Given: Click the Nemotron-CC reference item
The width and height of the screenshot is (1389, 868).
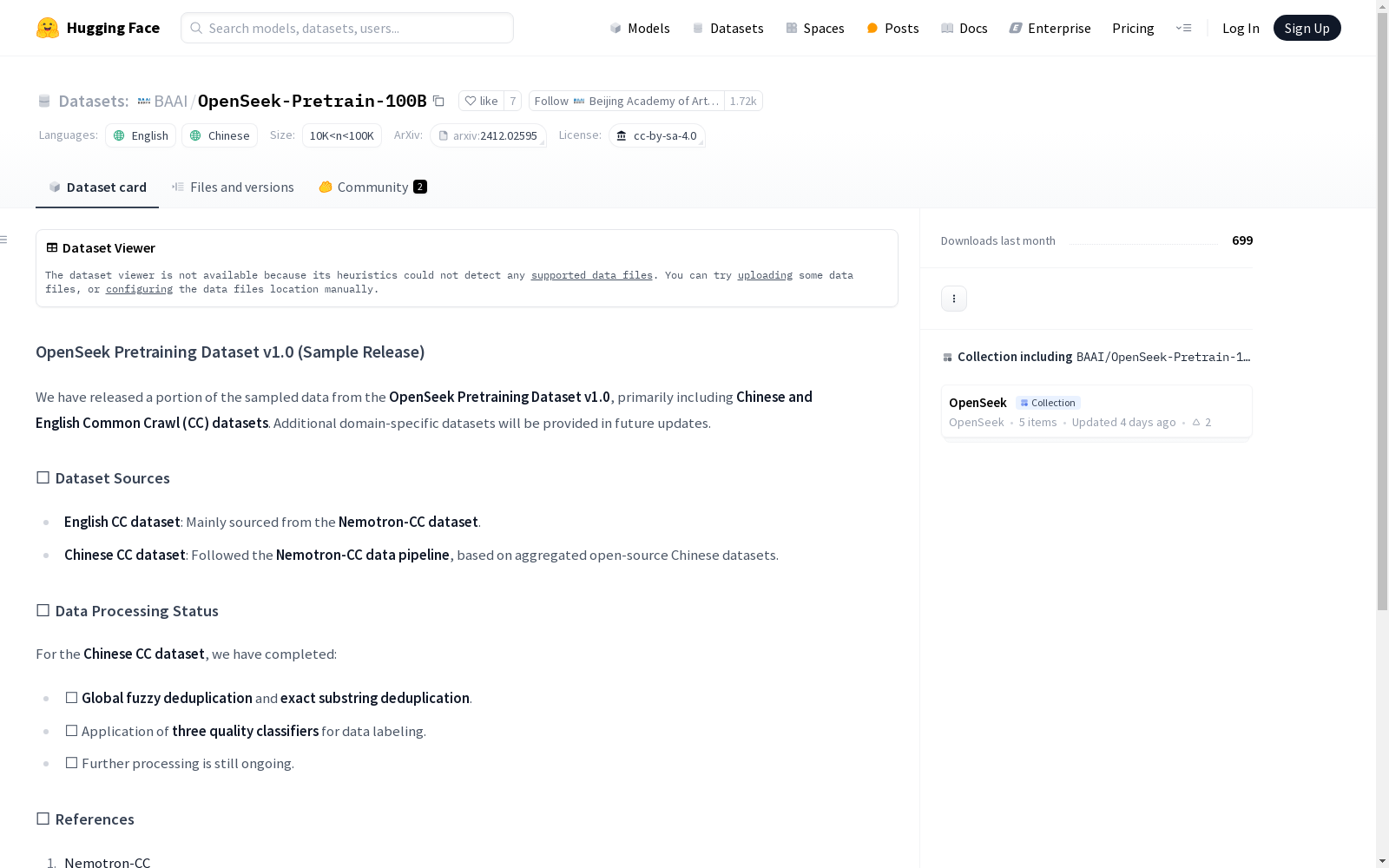Looking at the screenshot, I should pos(107,862).
